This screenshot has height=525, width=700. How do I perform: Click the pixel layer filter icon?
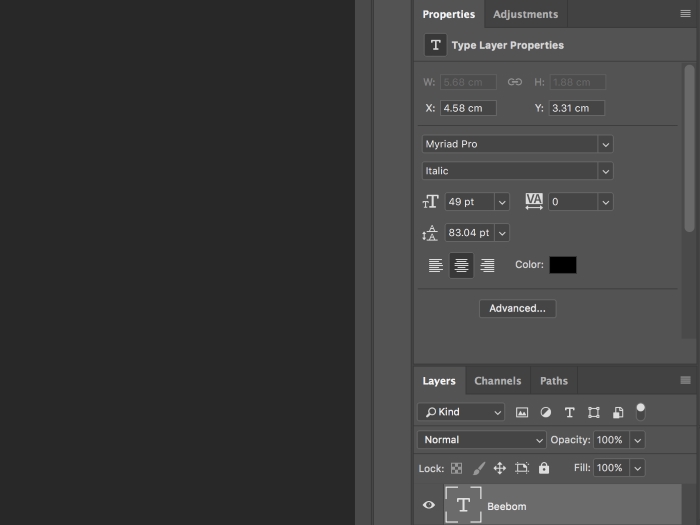click(522, 412)
